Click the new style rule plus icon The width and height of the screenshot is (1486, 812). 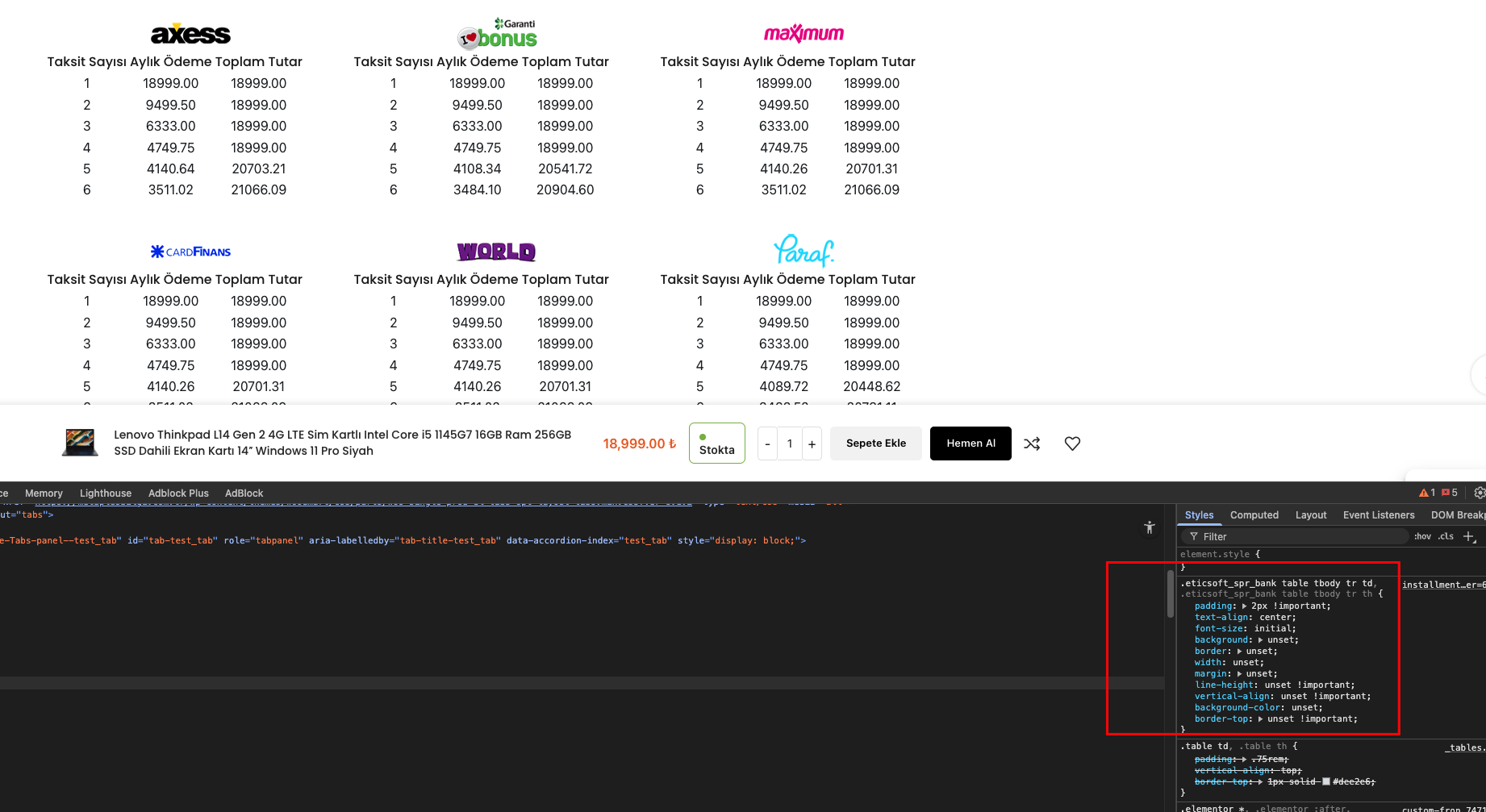(x=1470, y=536)
